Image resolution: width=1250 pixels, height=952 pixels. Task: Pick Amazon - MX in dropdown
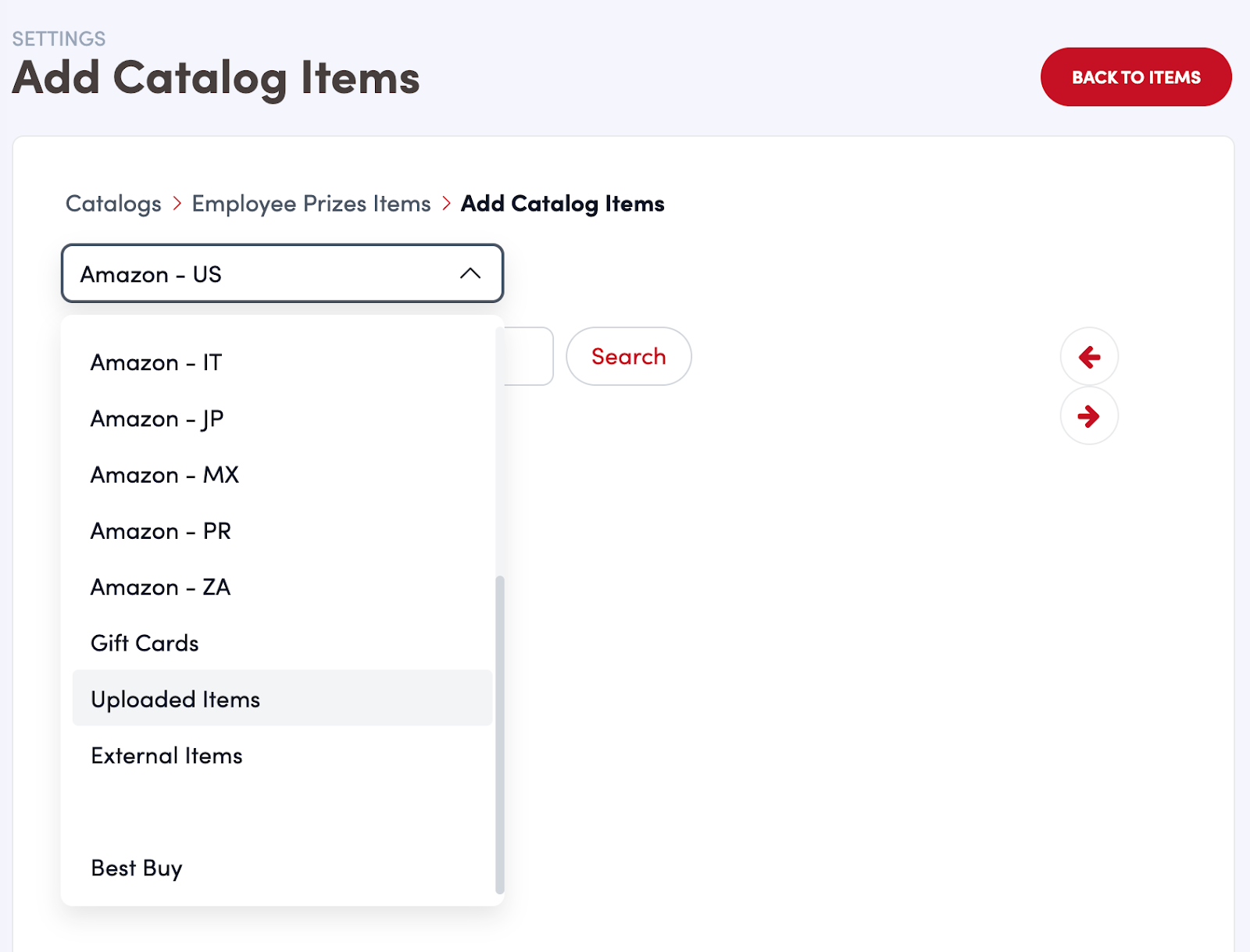(x=165, y=475)
